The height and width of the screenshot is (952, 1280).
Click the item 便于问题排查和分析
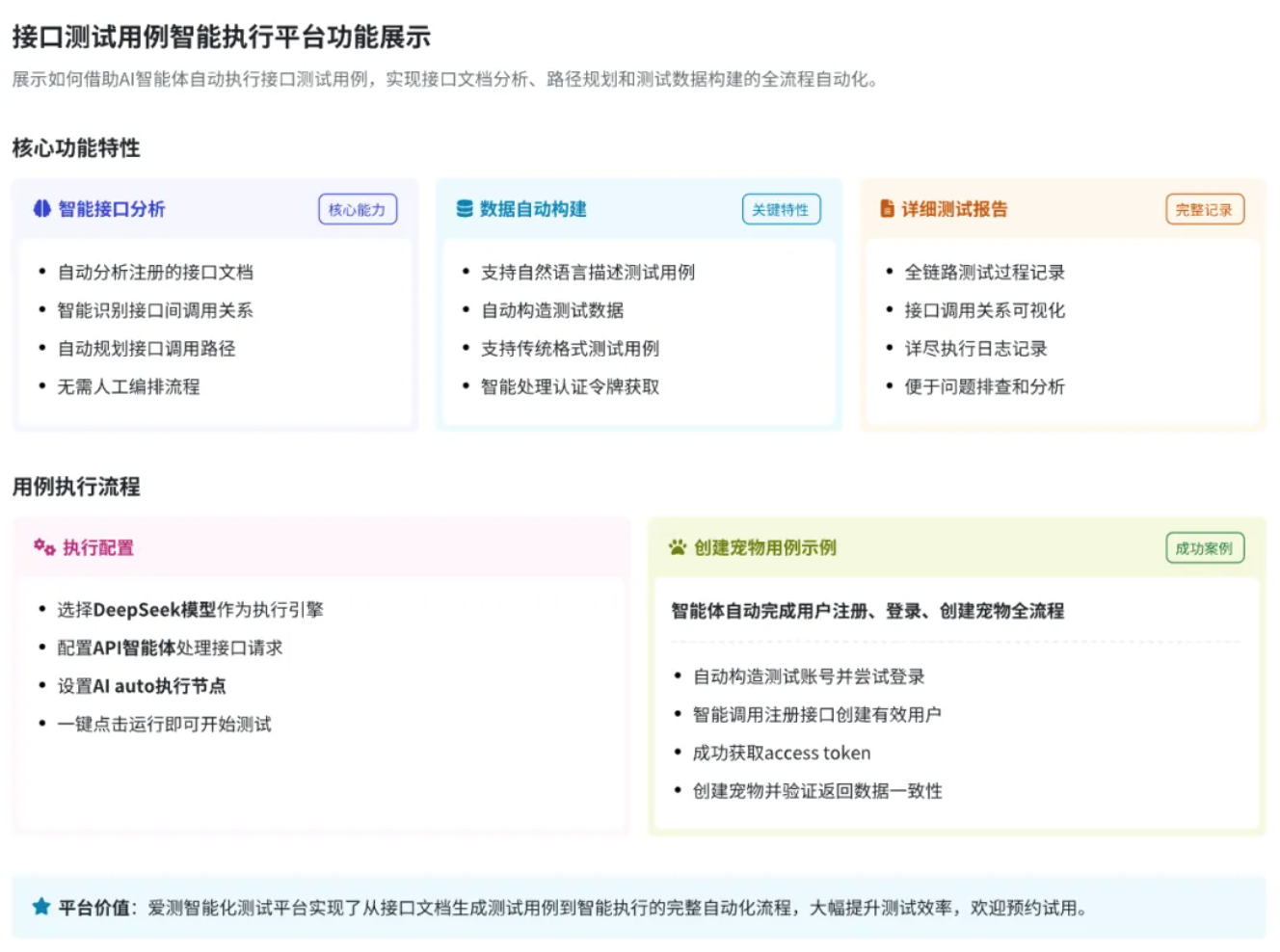click(x=985, y=386)
